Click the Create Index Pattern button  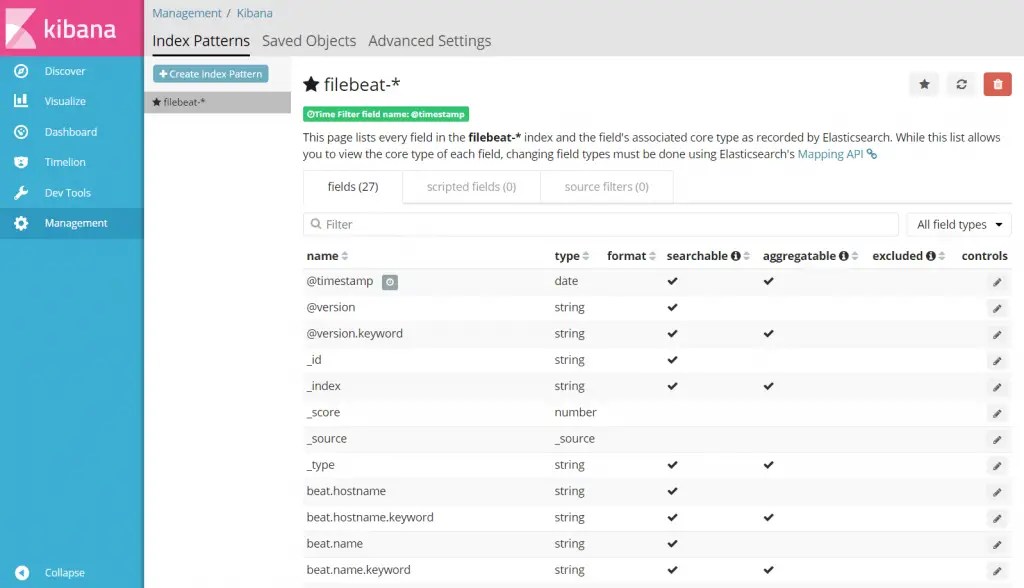click(210, 73)
